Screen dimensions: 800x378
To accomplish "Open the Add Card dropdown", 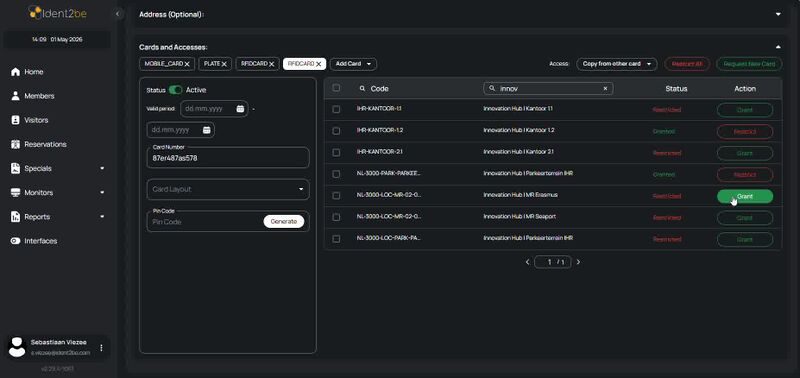I will [x=354, y=64].
